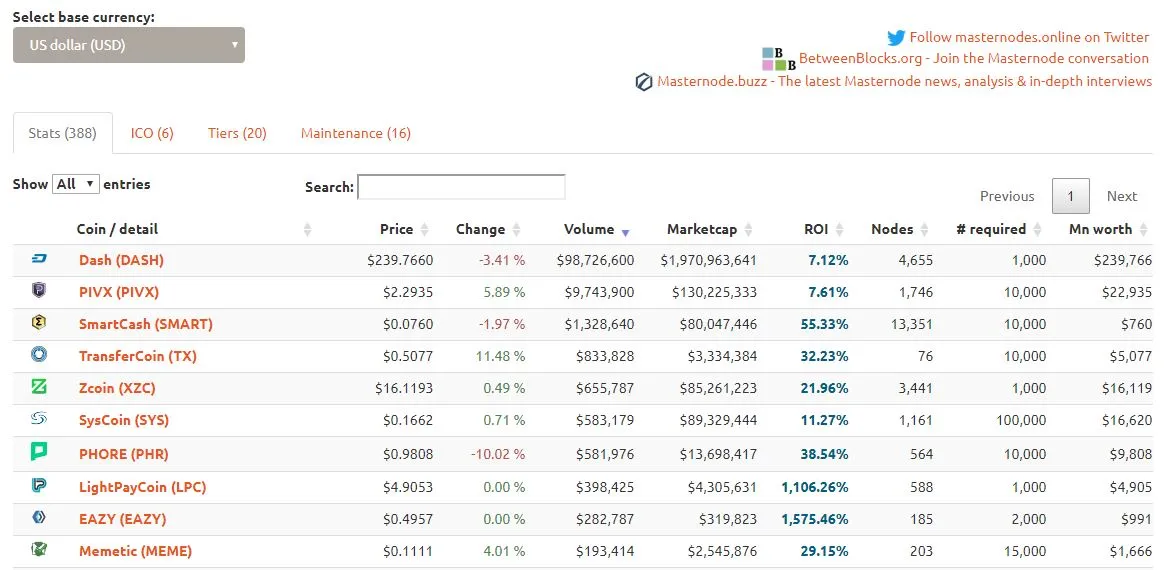Sort by Mn worth column arrows

1143,229
